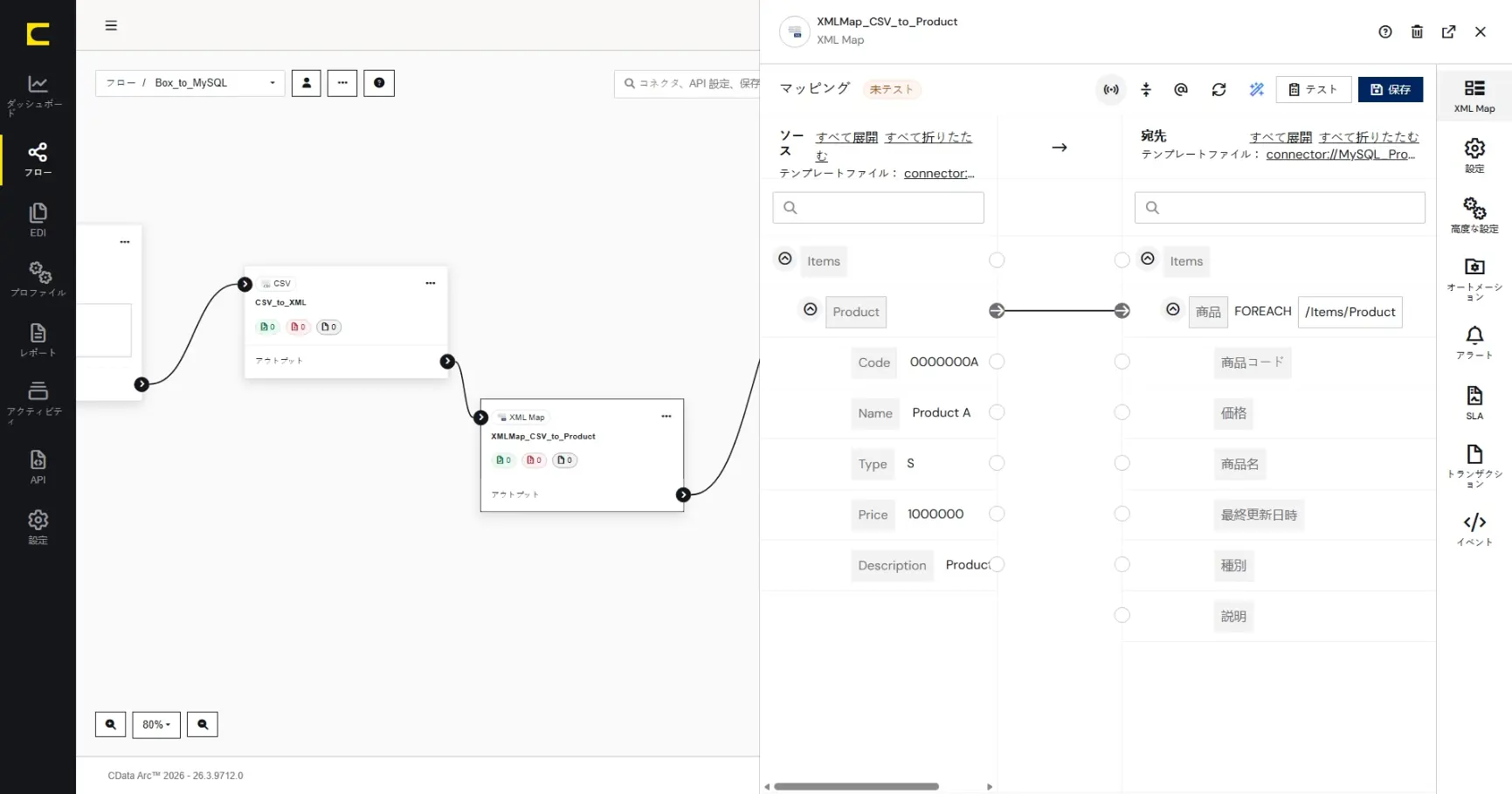The image size is (1512, 794).
Task: Save mapping with 保存 button
Action: coord(1391,89)
